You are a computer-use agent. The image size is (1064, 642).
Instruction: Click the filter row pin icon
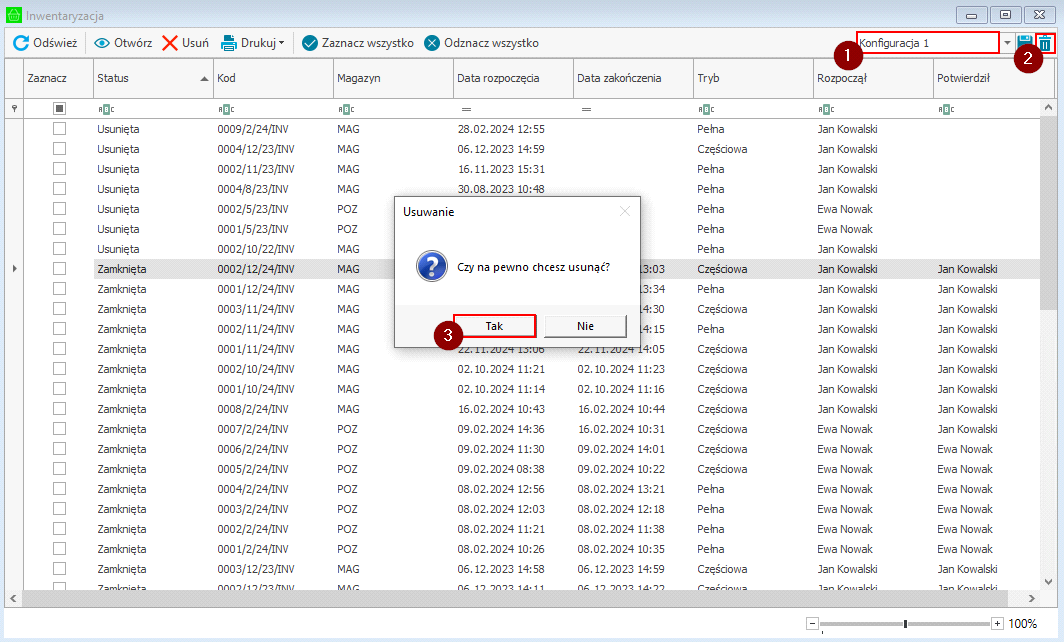point(14,109)
